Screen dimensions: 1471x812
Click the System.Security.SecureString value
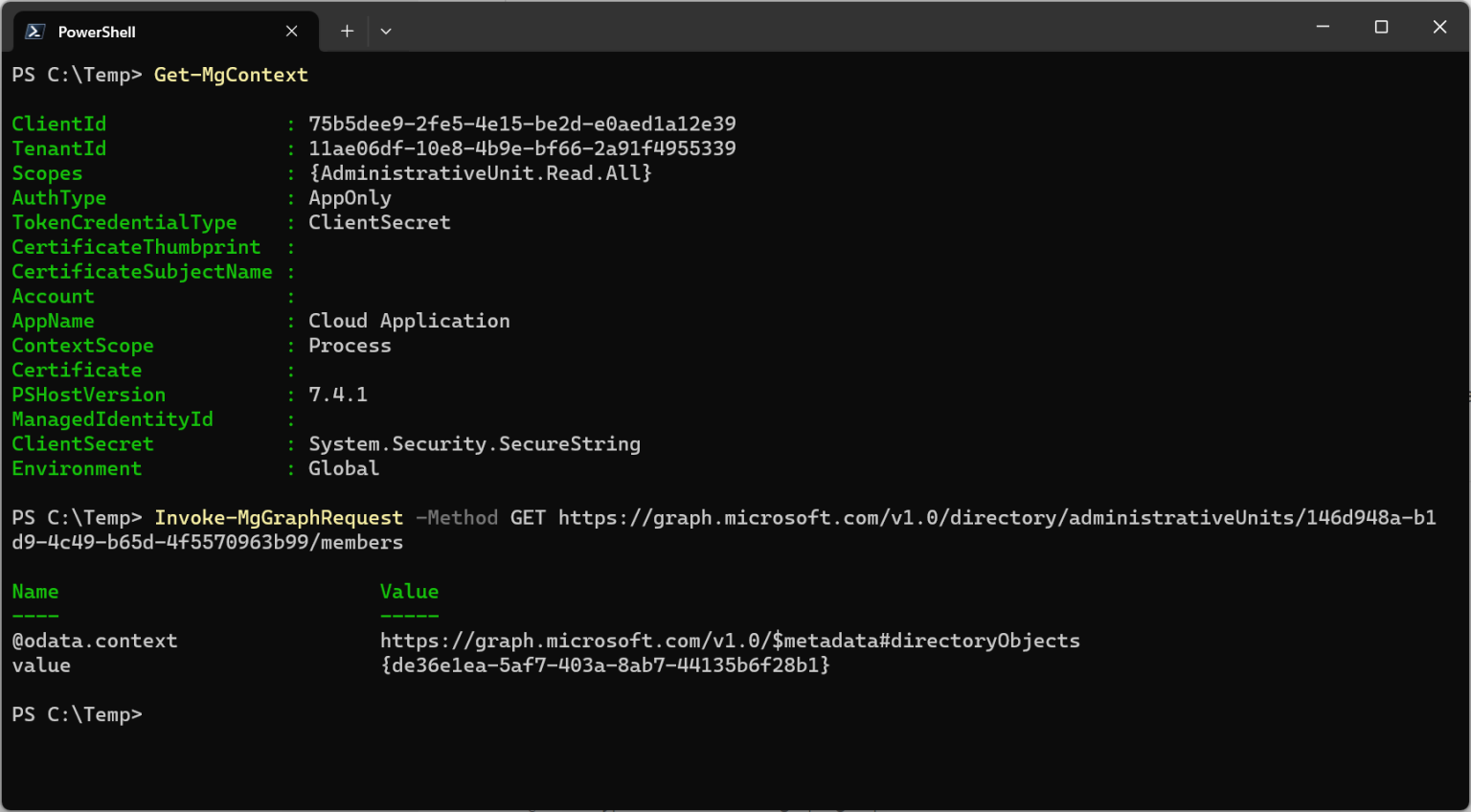[x=474, y=444]
